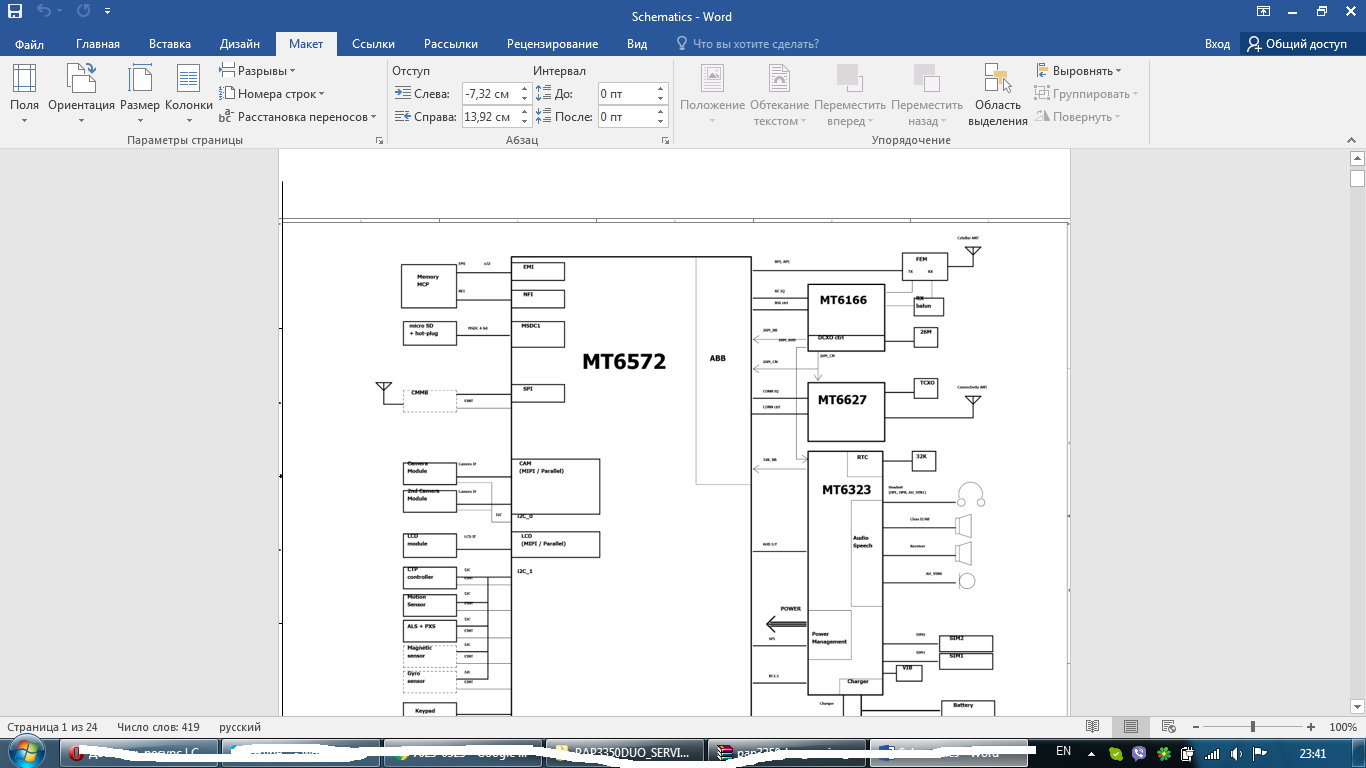The image size is (1366, 768).
Task: Click the Слева left indent input field
Action: click(x=487, y=94)
